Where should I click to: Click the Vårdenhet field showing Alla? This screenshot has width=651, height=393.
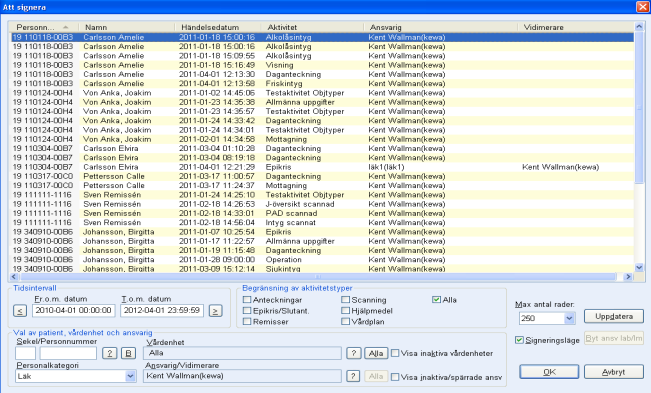[242, 353]
